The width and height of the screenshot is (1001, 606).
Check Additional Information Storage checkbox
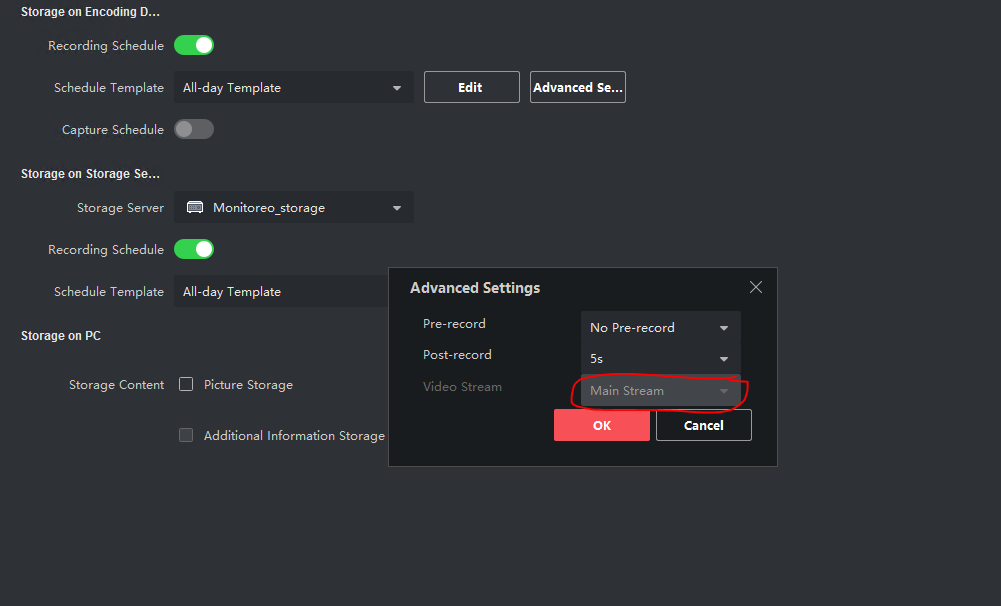[x=186, y=435]
